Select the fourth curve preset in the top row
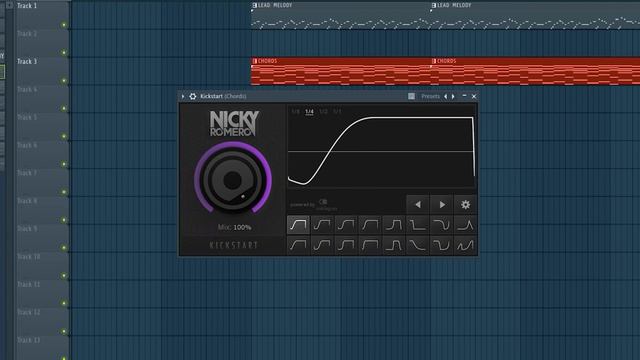This screenshot has width=640, height=360. (x=370, y=225)
